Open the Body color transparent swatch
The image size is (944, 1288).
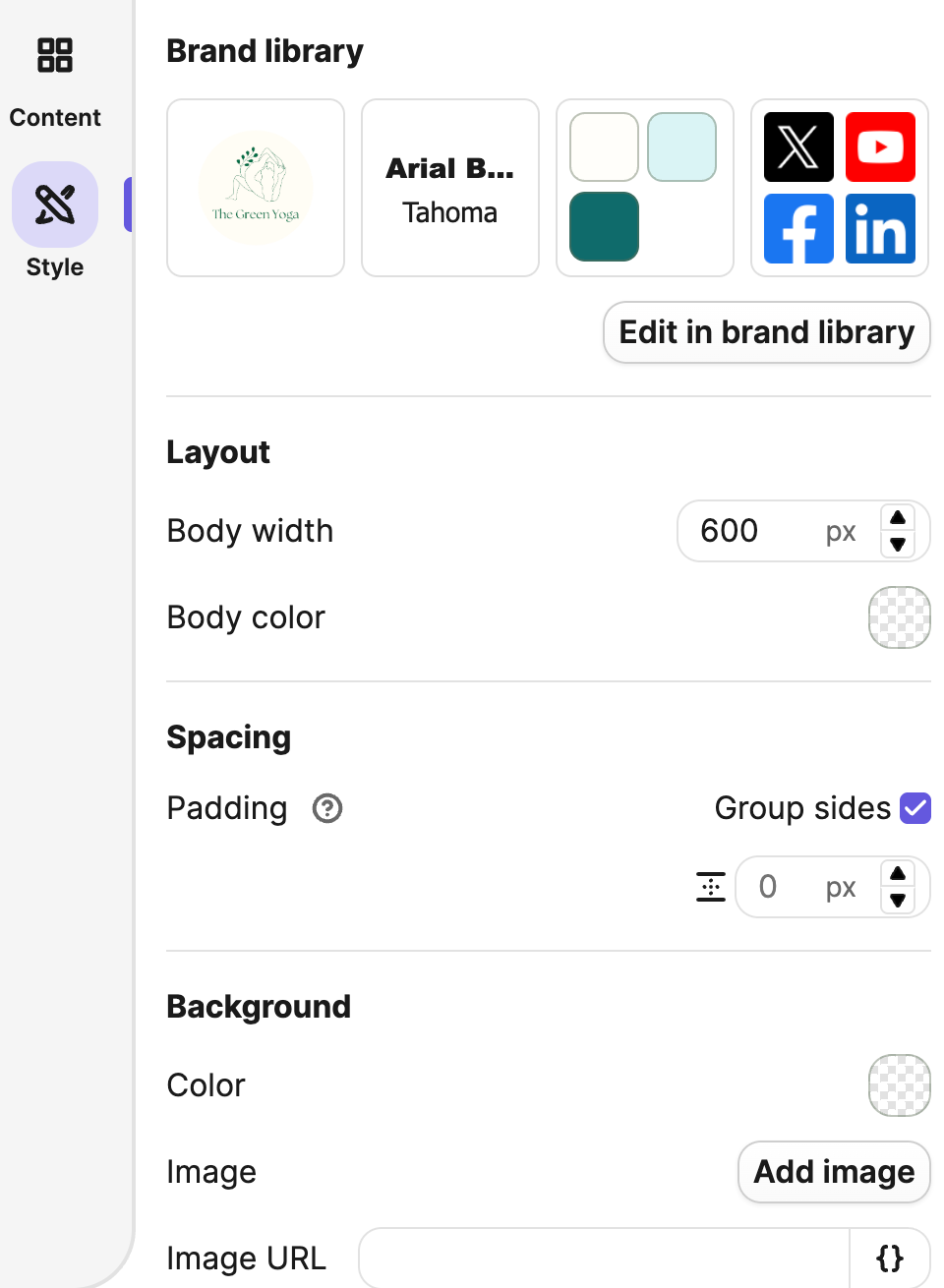click(x=899, y=617)
